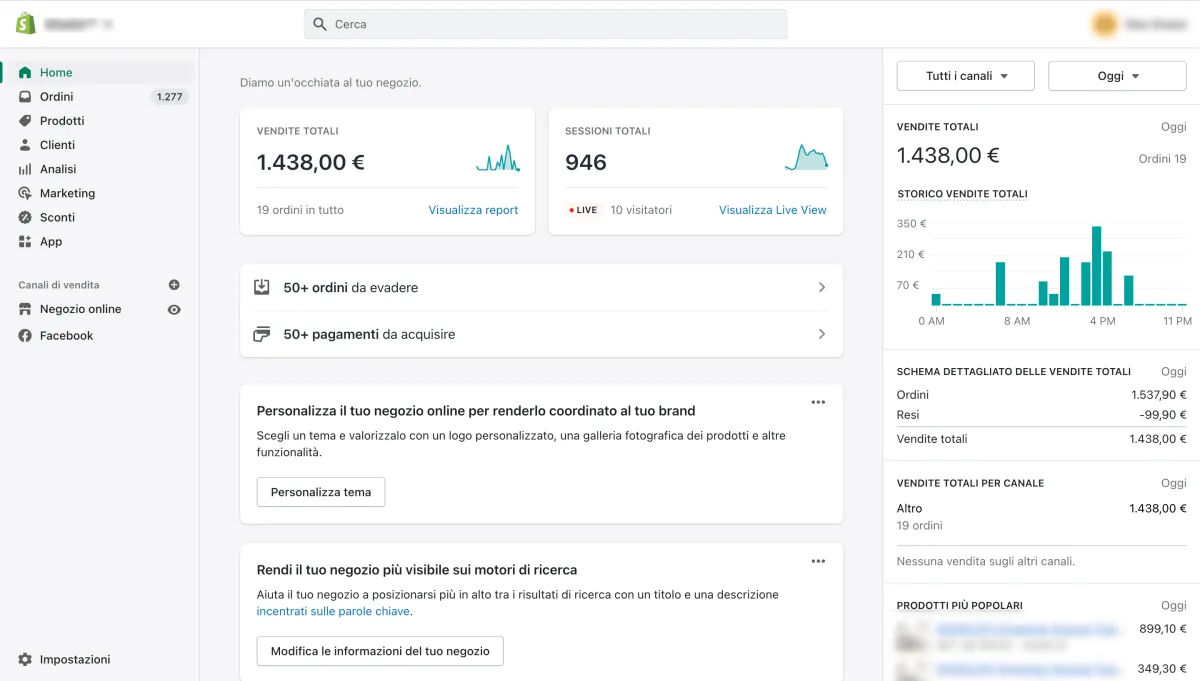Open options menu on Personalizza card
Screen dimensions: 1200x681
pyautogui.click(x=818, y=402)
